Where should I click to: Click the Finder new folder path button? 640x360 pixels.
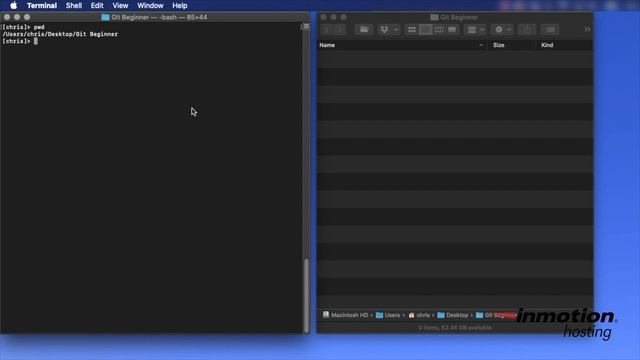point(364,29)
